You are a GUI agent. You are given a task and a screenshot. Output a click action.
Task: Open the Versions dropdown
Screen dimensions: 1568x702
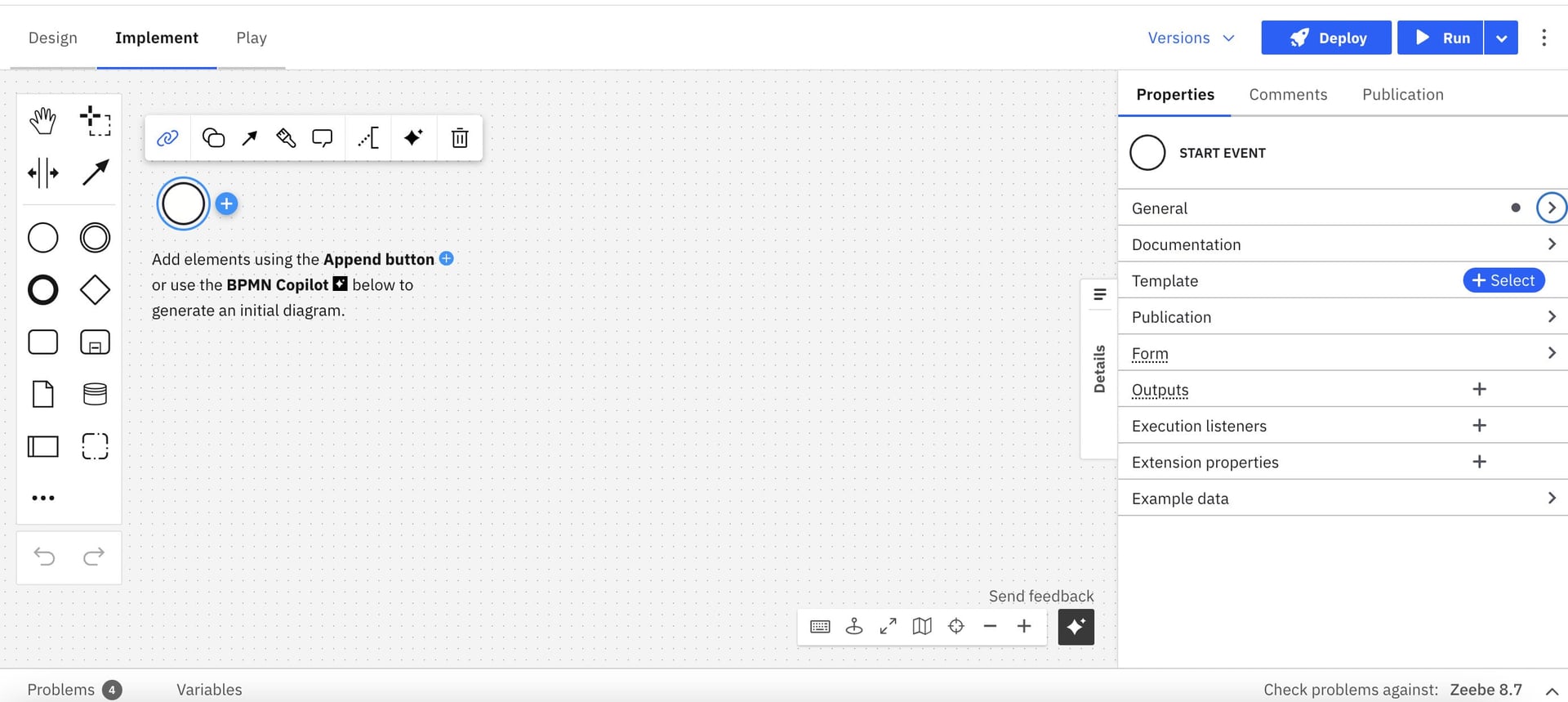click(x=1191, y=38)
